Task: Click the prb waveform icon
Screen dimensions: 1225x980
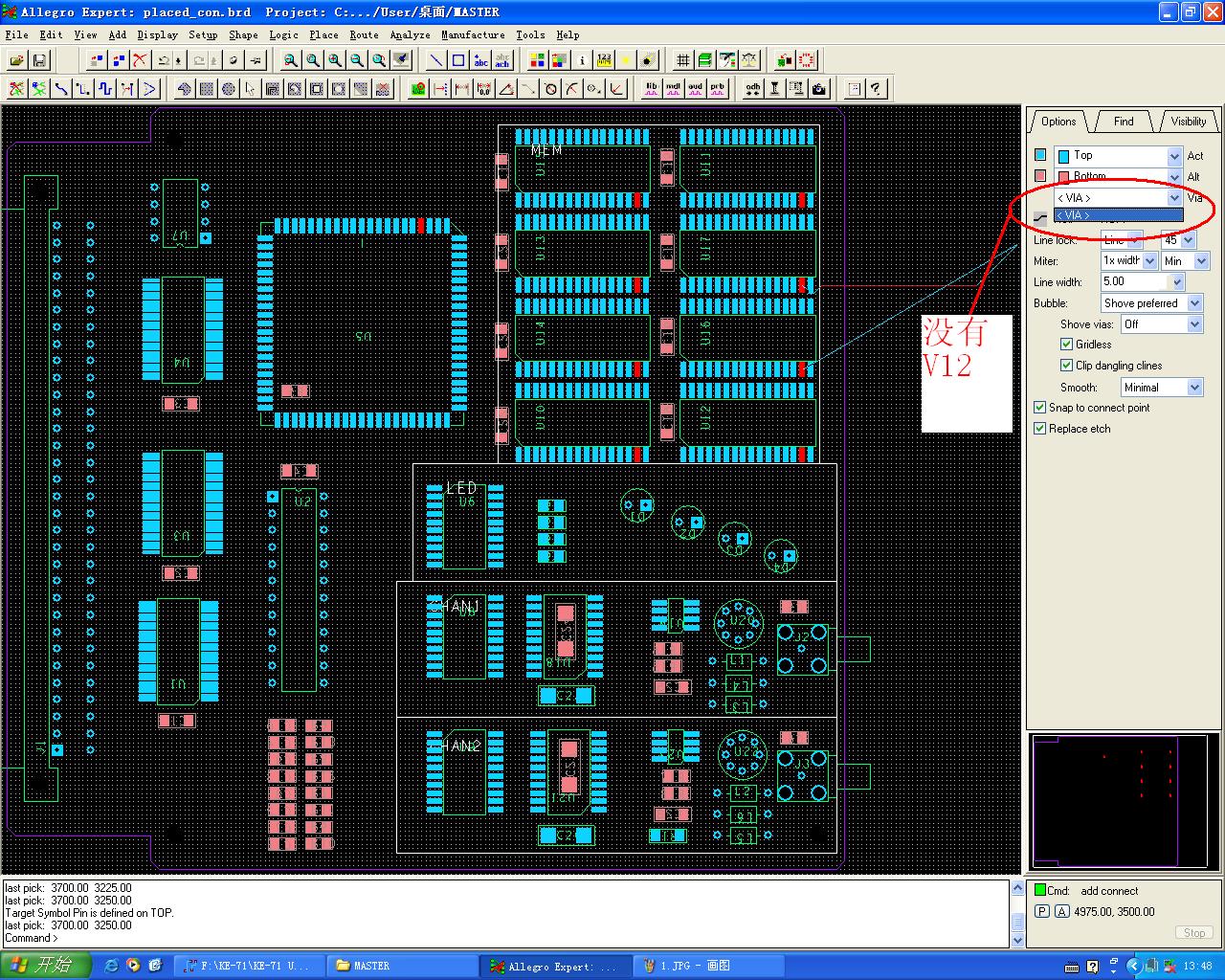Action: pos(718,89)
